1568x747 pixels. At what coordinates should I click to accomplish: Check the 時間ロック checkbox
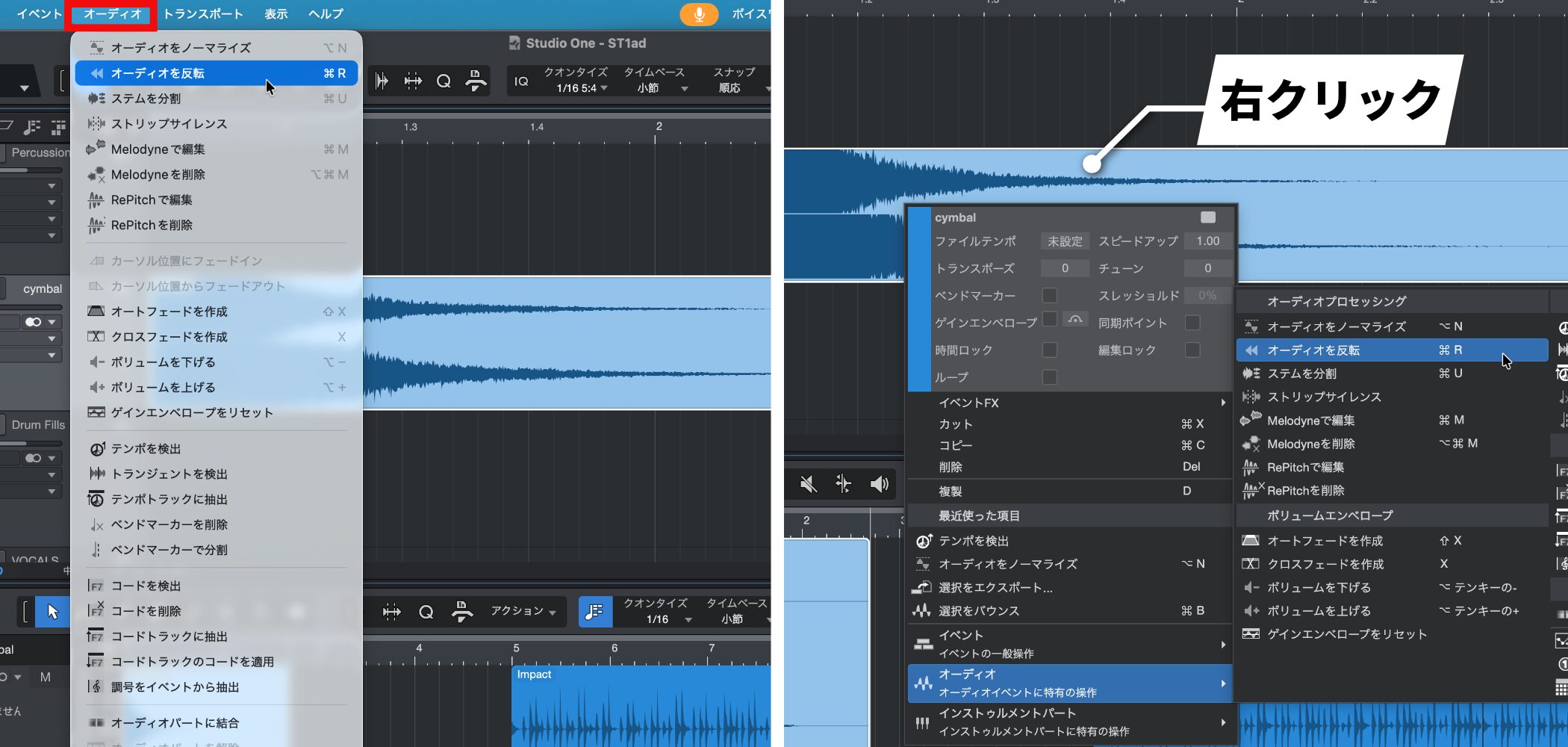[x=1049, y=350]
